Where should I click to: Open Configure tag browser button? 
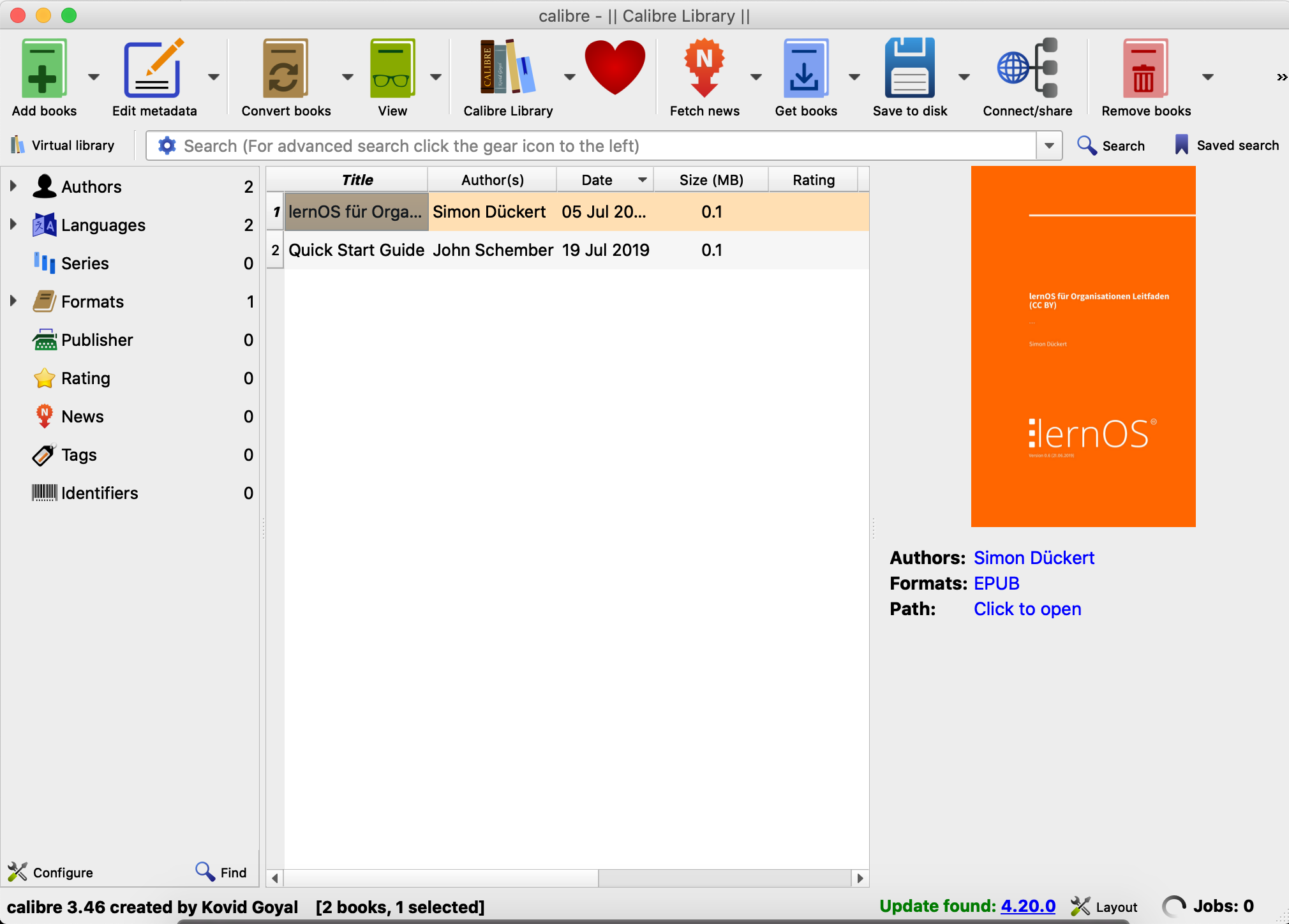tap(50, 872)
